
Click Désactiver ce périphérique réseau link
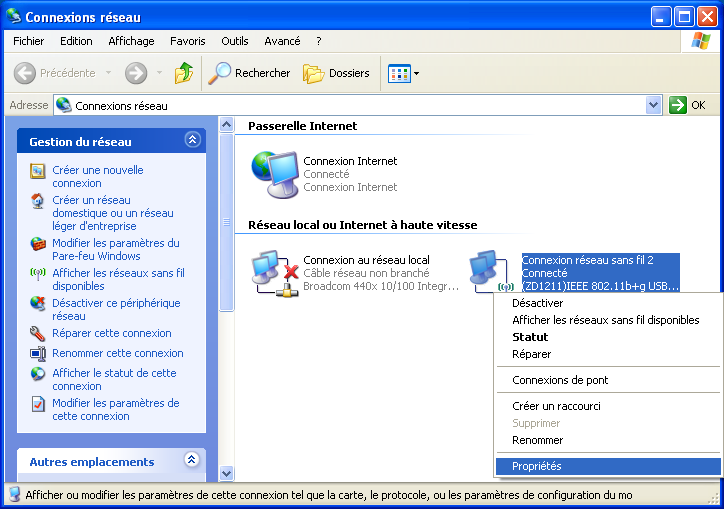click(116, 309)
